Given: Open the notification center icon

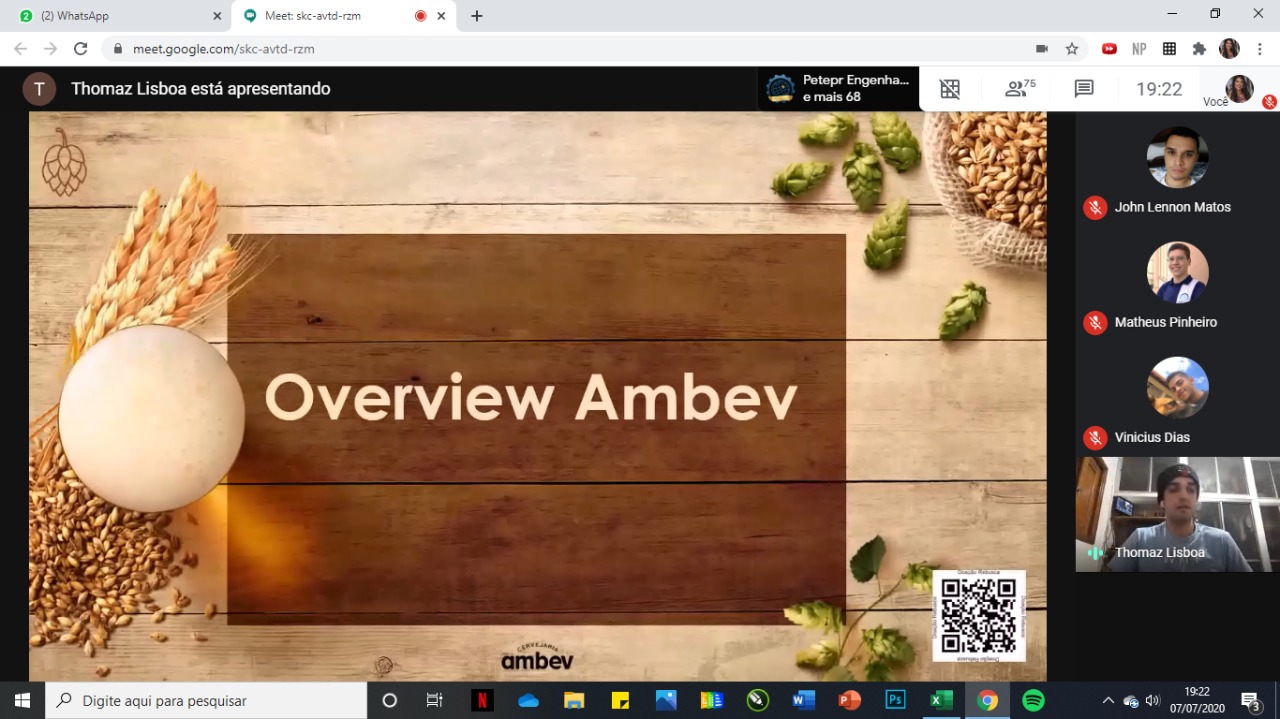Looking at the screenshot, I should click(x=1250, y=701).
